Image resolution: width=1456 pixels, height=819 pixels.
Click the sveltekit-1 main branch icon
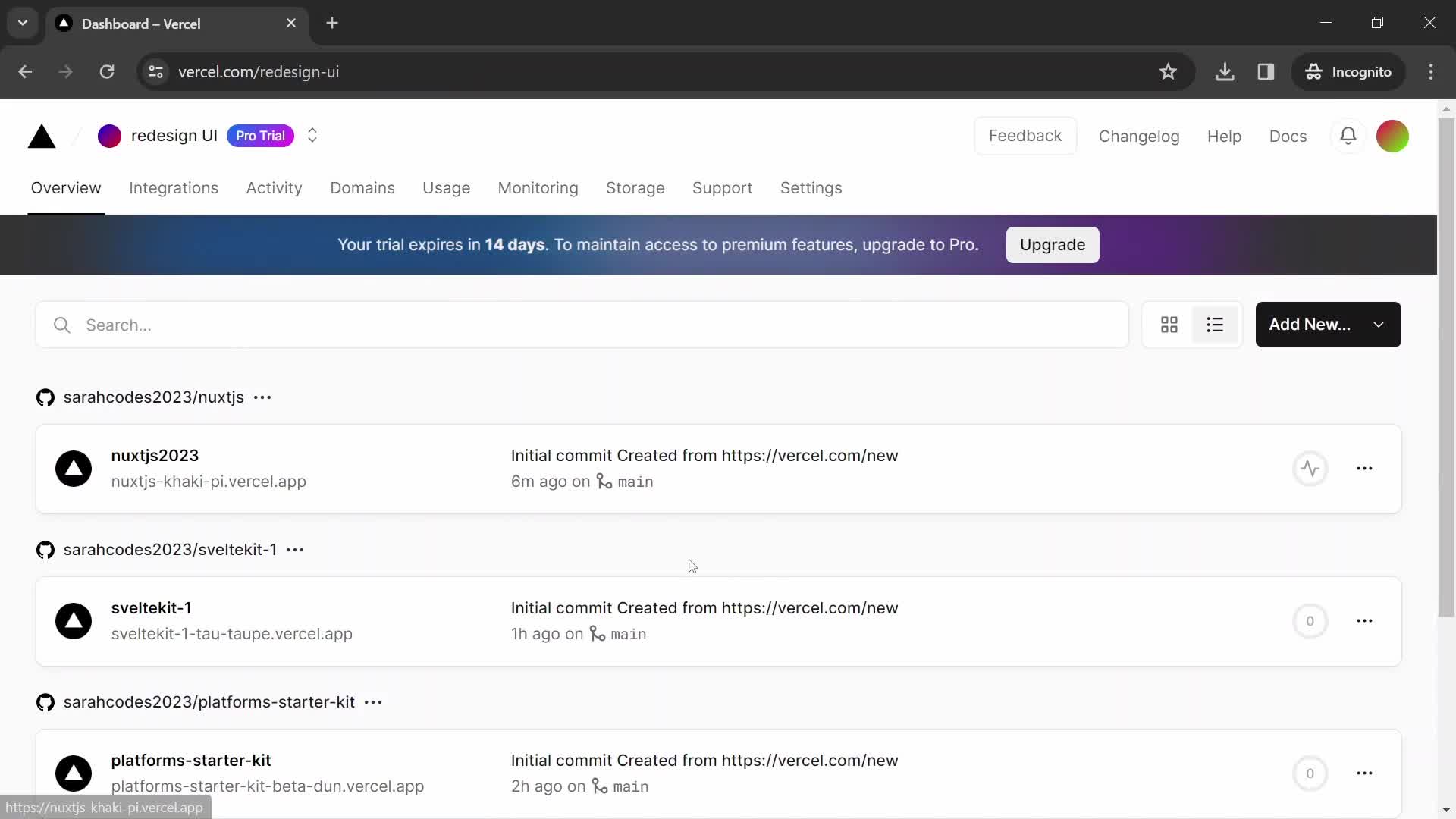(598, 634)
